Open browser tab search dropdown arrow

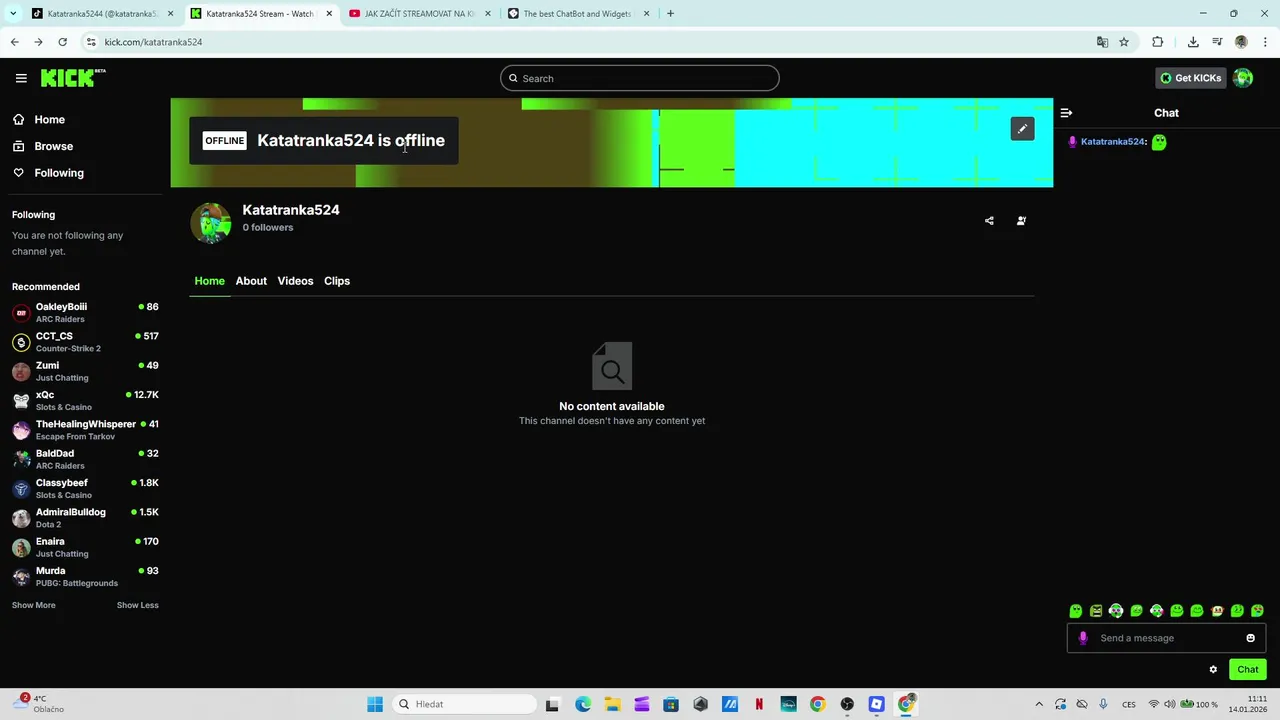pyautogui.click(x=14, y=14)
